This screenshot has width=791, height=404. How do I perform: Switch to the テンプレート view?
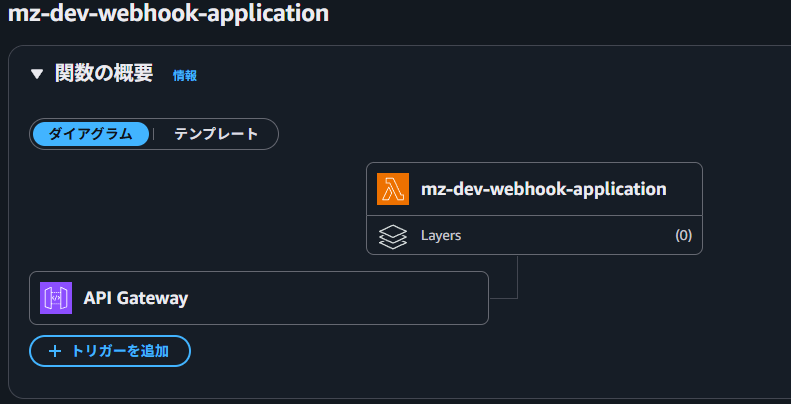[216, 134]
